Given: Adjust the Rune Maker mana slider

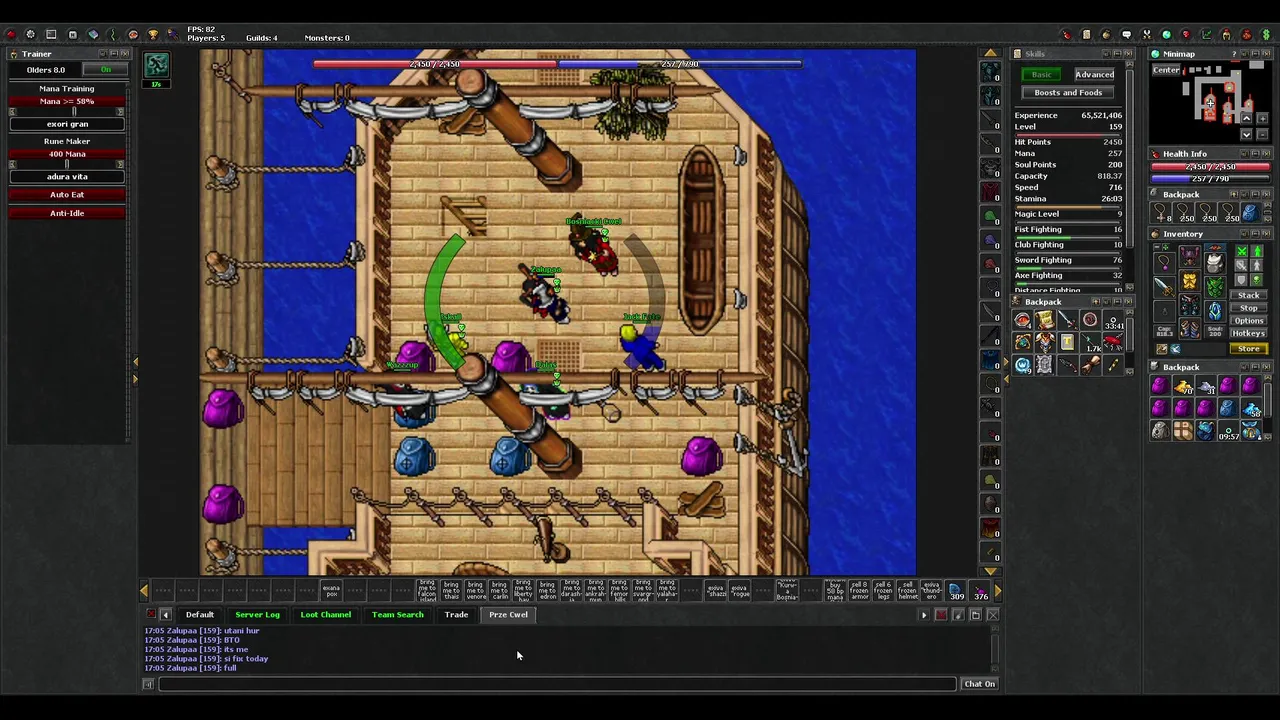Looking at the screenshot, I should 67,165.
